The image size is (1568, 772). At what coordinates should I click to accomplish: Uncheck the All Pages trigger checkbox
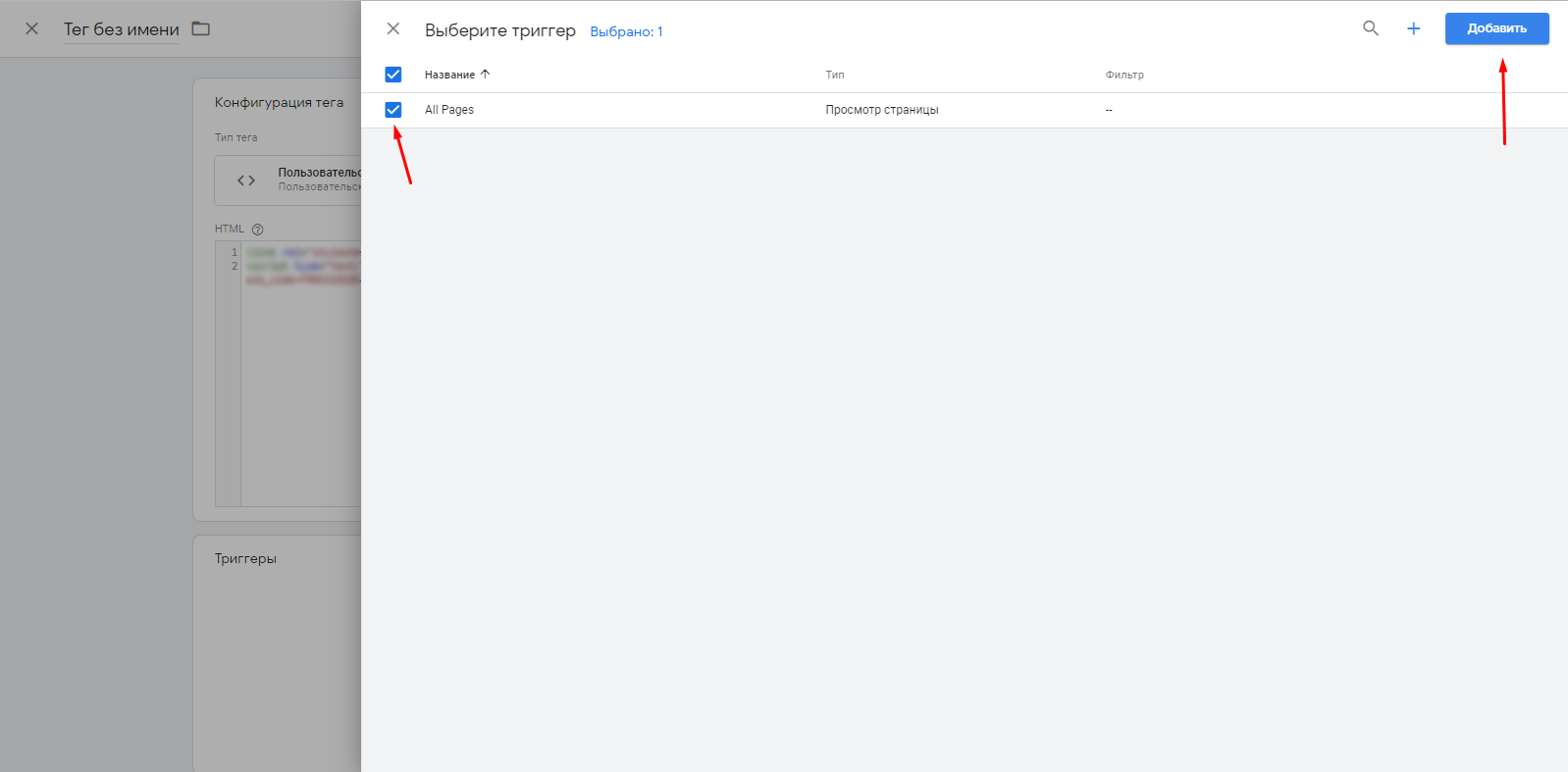(x=393, y=110)
